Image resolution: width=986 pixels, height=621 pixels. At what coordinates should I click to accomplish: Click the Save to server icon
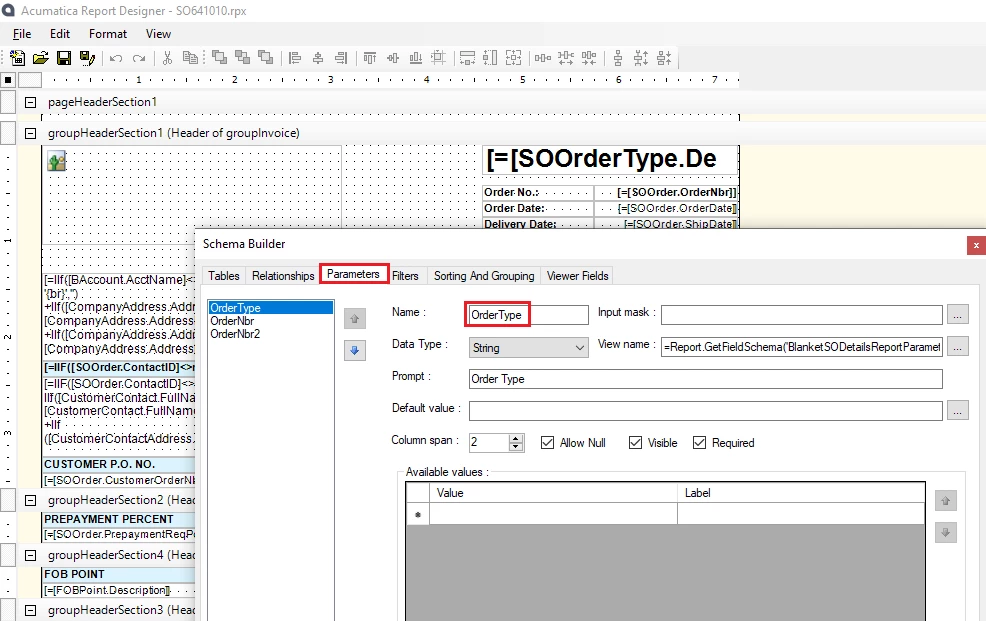87,58
